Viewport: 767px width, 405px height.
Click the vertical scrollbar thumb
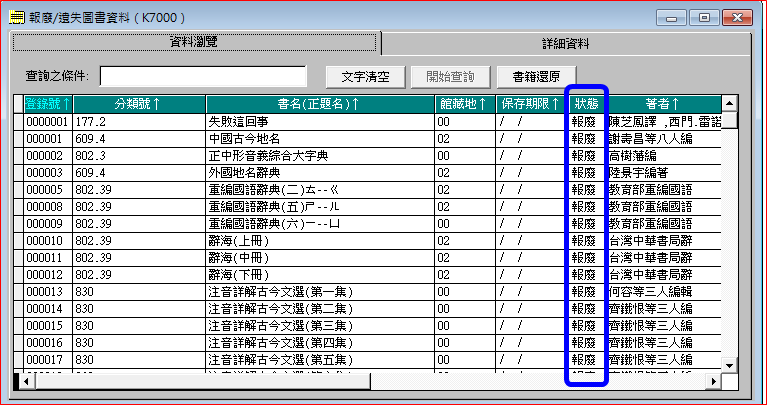point(729,120)
